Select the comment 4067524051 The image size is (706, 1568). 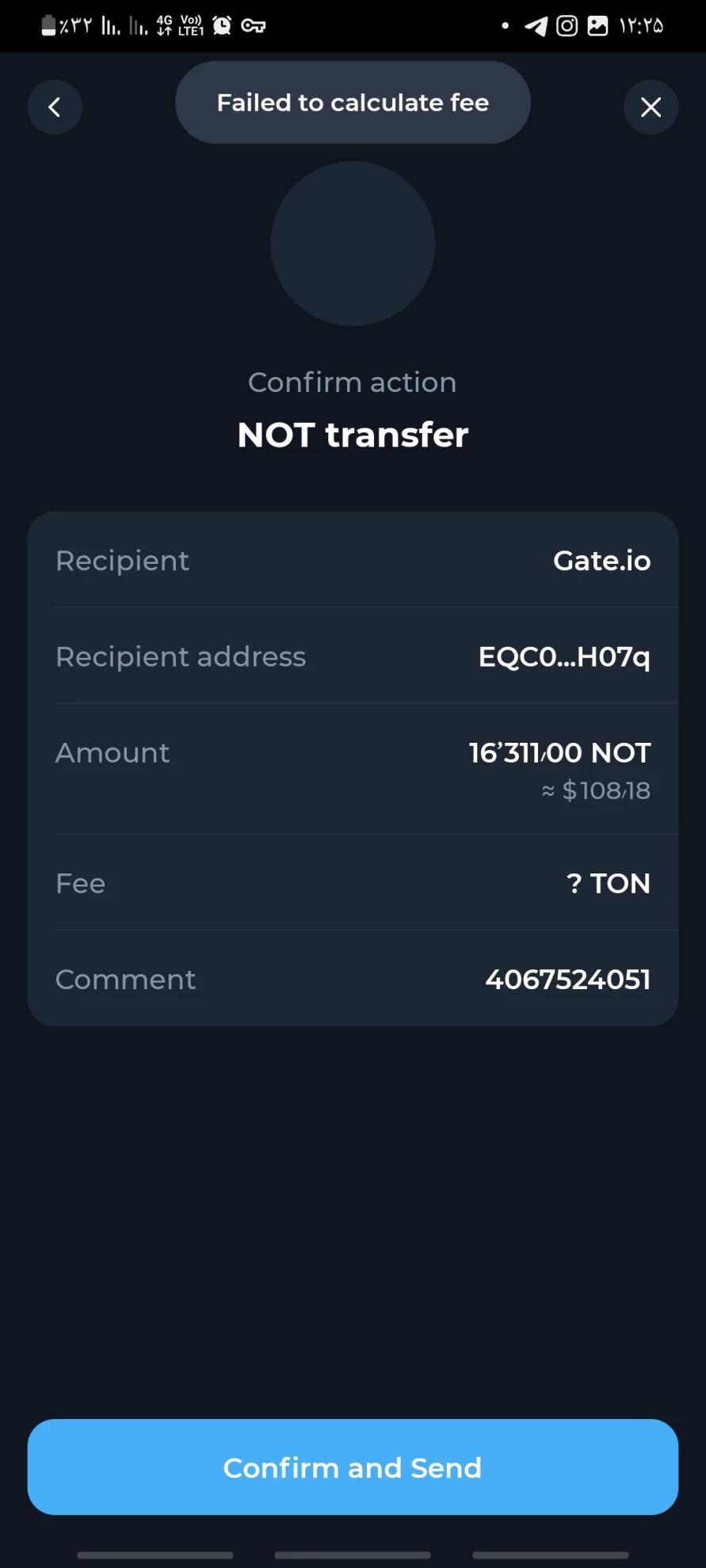pyautogui.click(x=567, y=980)
